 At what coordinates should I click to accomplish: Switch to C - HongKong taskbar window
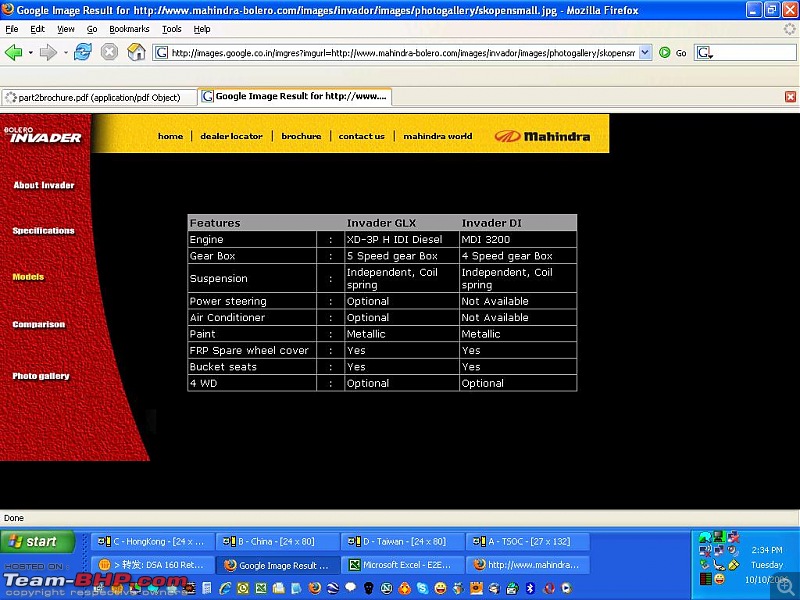[x=152, y=541]
